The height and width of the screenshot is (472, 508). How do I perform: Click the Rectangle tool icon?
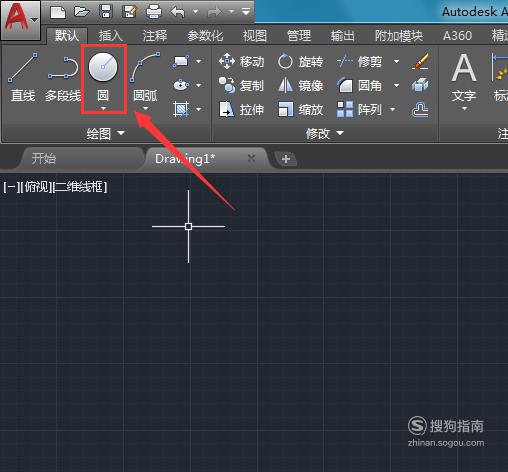181,62
